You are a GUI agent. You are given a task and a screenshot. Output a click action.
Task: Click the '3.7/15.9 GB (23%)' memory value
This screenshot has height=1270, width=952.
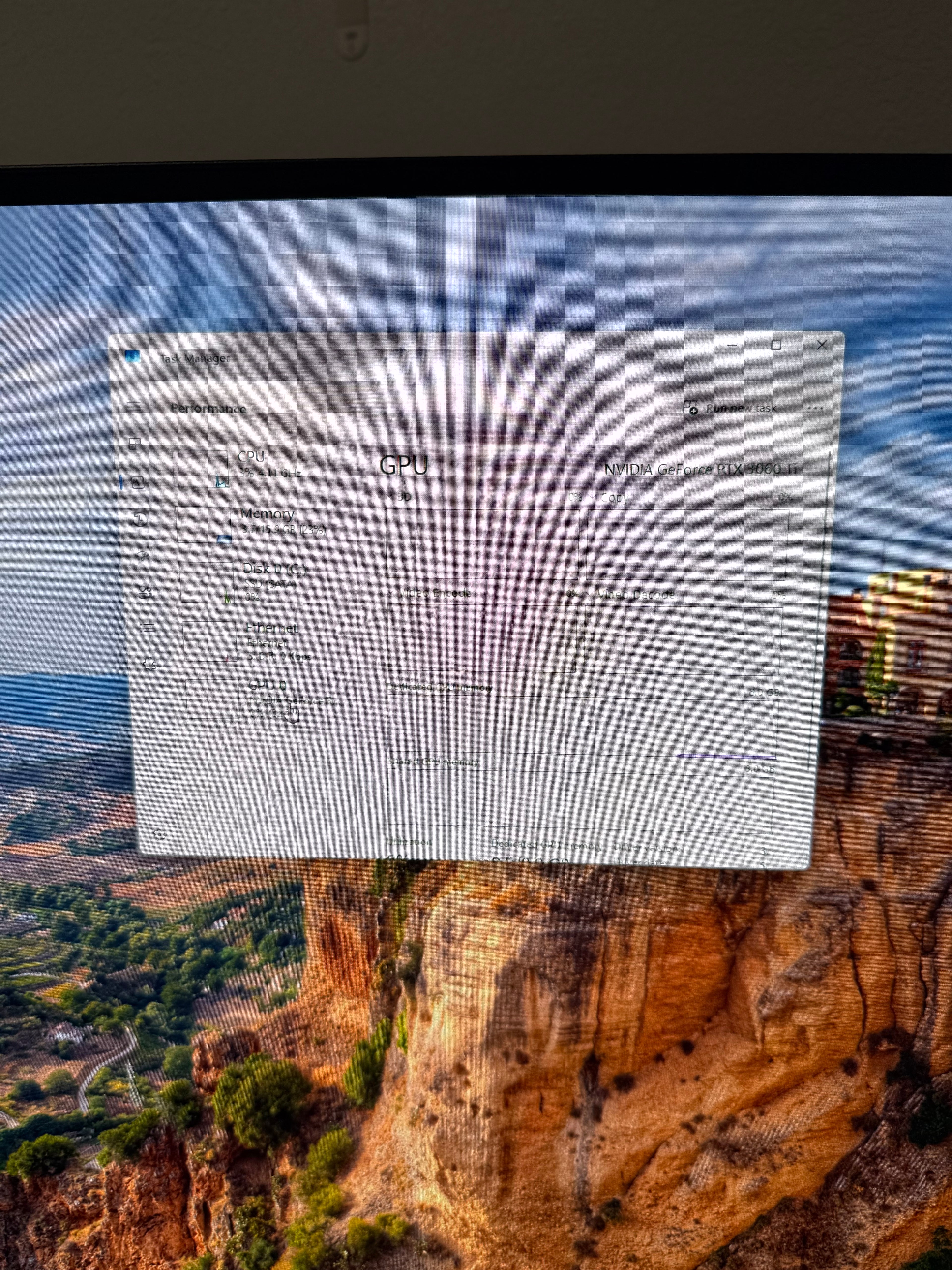coord(283,529)
